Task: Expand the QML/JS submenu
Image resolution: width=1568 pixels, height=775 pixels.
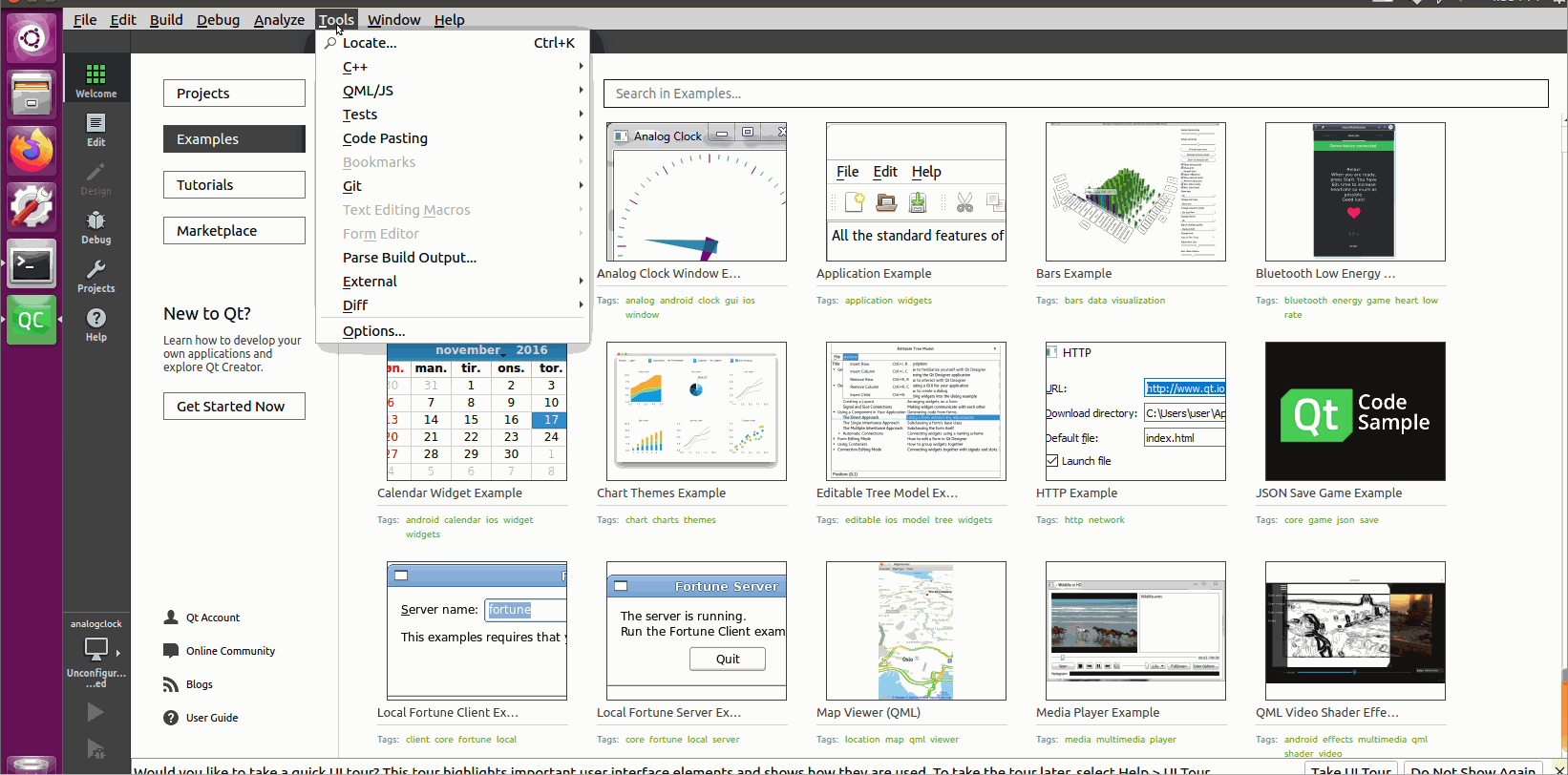Action: pos(453,91)
